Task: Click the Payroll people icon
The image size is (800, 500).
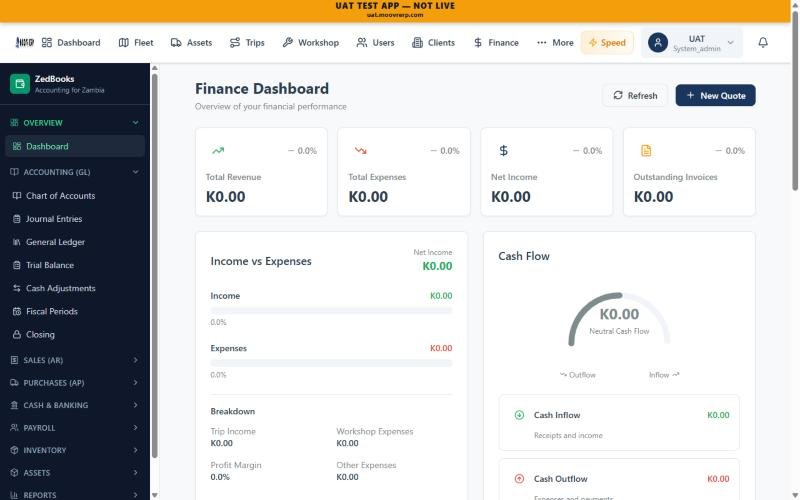Action: tap(14, 428)
